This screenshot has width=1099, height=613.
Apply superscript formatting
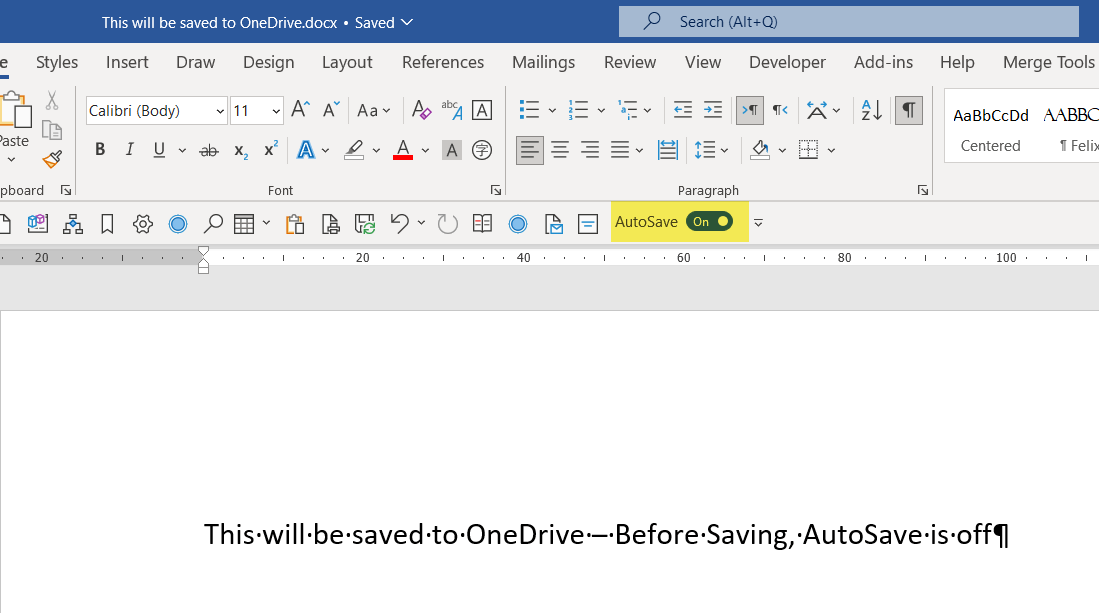(x=271, y=150)
